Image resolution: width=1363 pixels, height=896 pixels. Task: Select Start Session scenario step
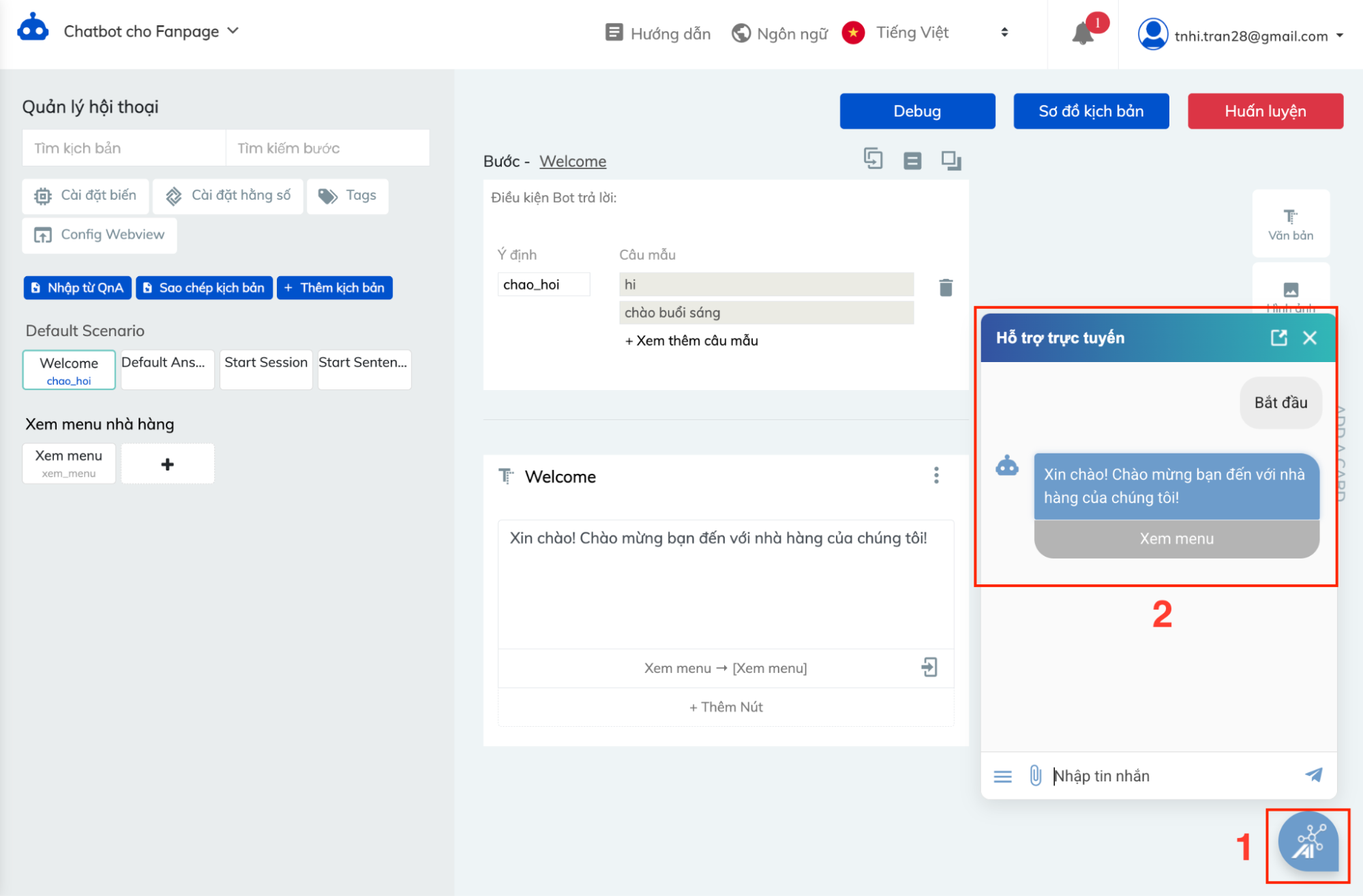click(x=266, y=369)
